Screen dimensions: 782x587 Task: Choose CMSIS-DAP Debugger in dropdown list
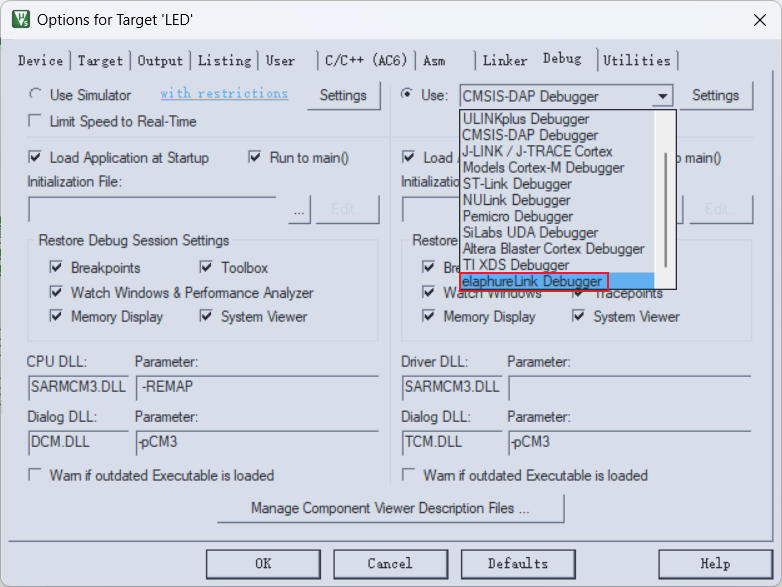click(x=558, y=135)
